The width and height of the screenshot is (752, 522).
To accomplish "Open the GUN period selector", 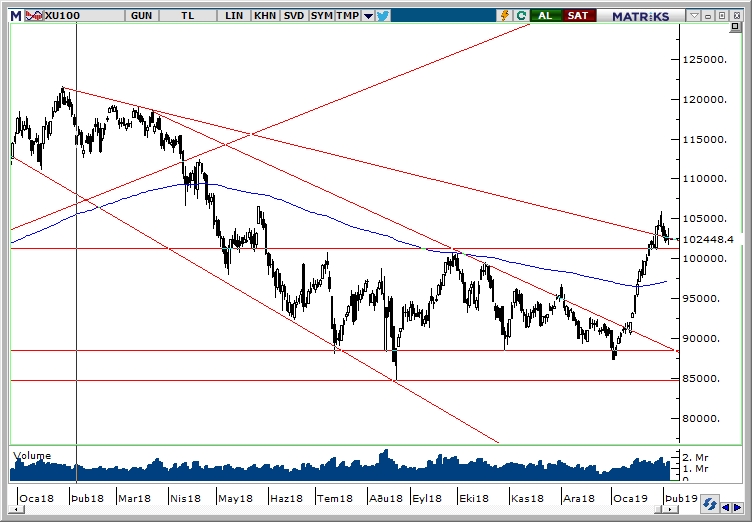I will point(141,16).
